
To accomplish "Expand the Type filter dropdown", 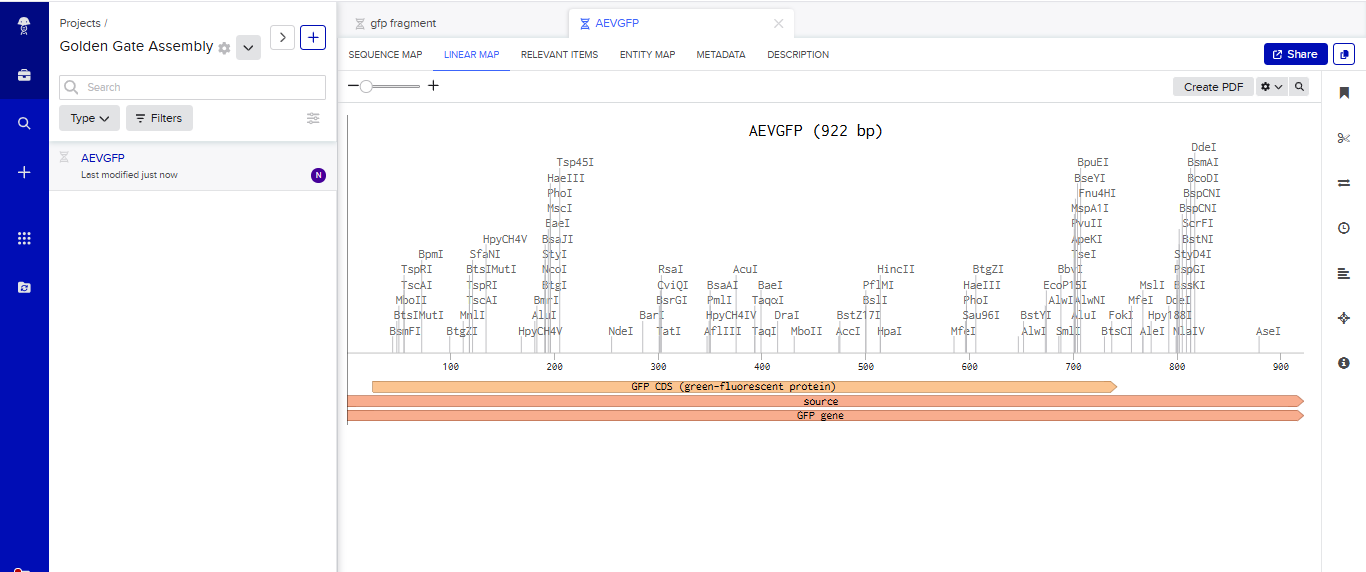I will point(90,118).
